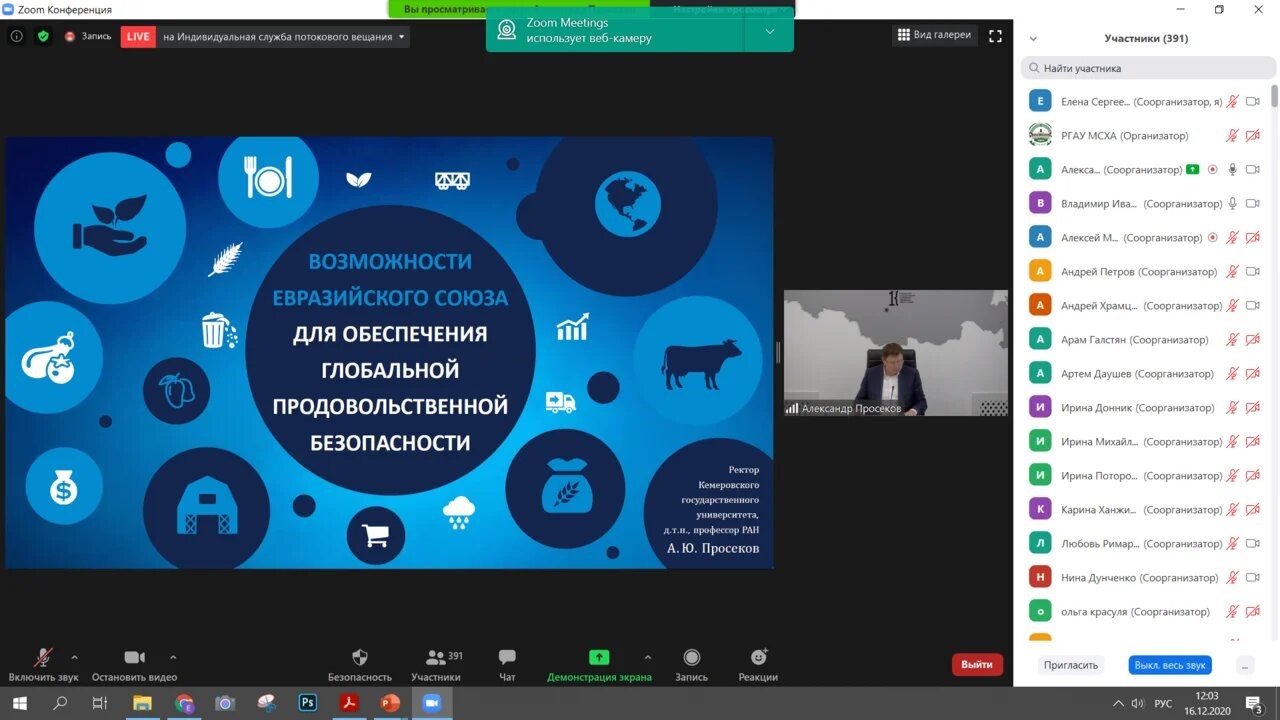This screenshot has width=1280, height=720.
Task: Expand screen share options chevron
Action: tap(647, 657)
